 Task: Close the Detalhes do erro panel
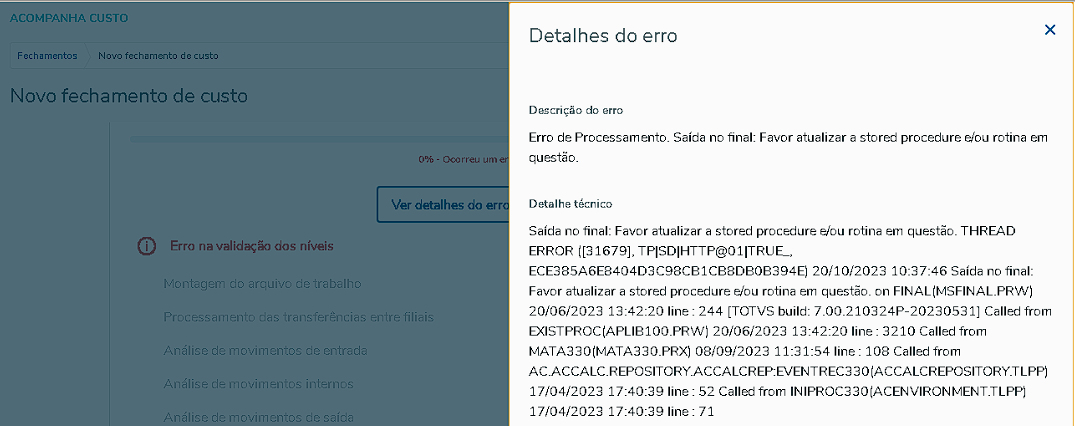pyautogui.click(x=1050, y=30)
